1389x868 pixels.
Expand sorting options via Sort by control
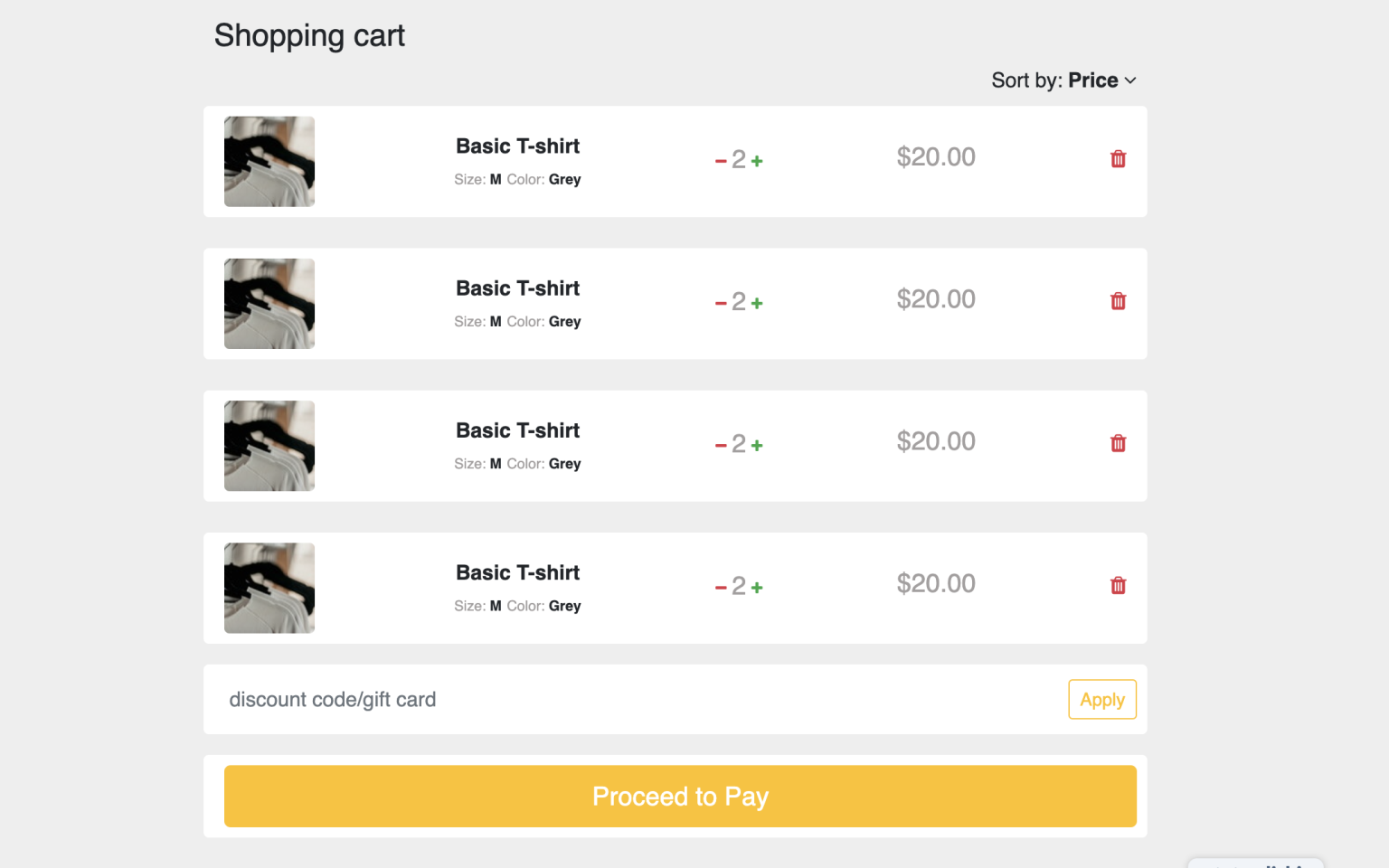click(1063, 80)
